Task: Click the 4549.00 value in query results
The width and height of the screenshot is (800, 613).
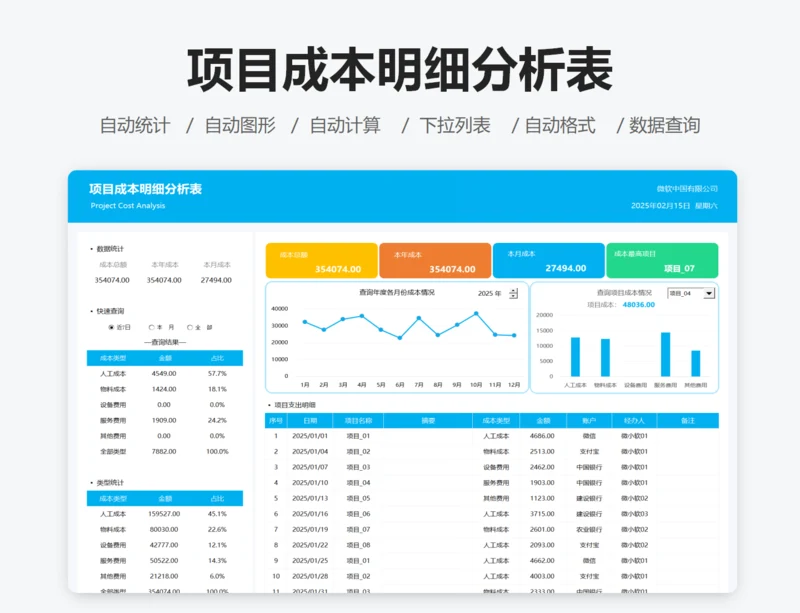Action: click(x=164, y=374)
